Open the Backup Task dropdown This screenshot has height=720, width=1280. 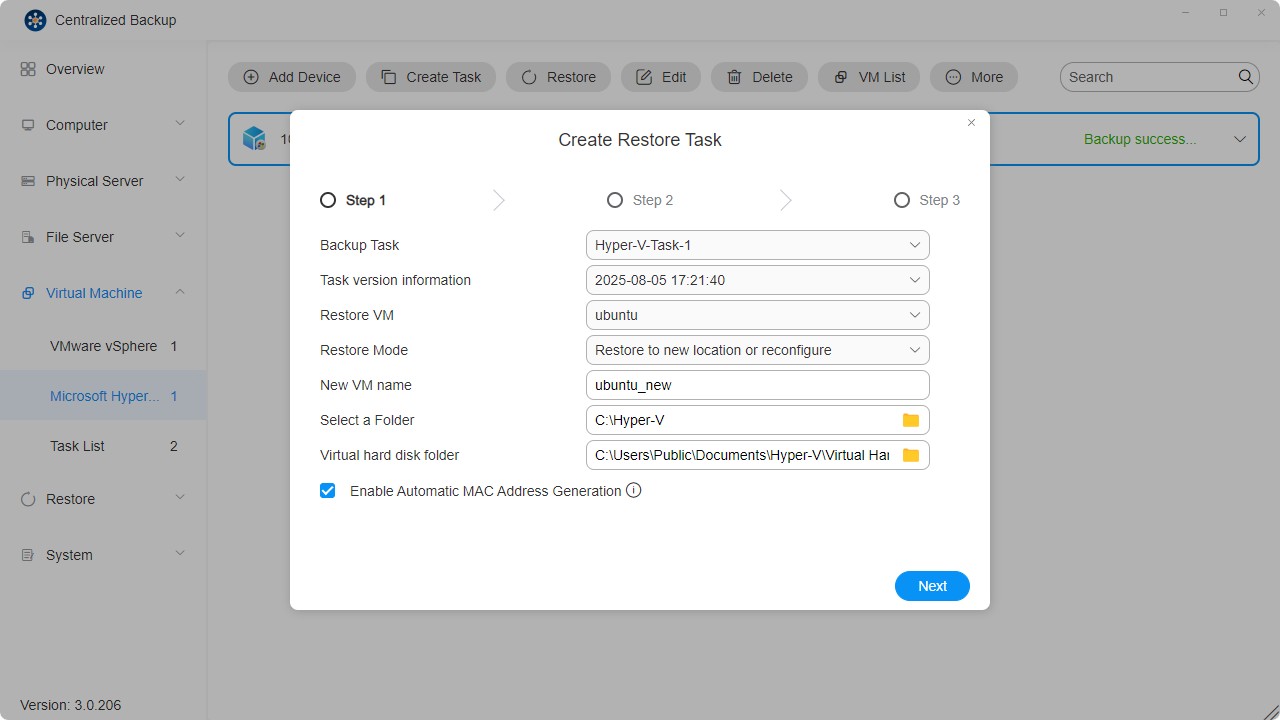(757, 245)
